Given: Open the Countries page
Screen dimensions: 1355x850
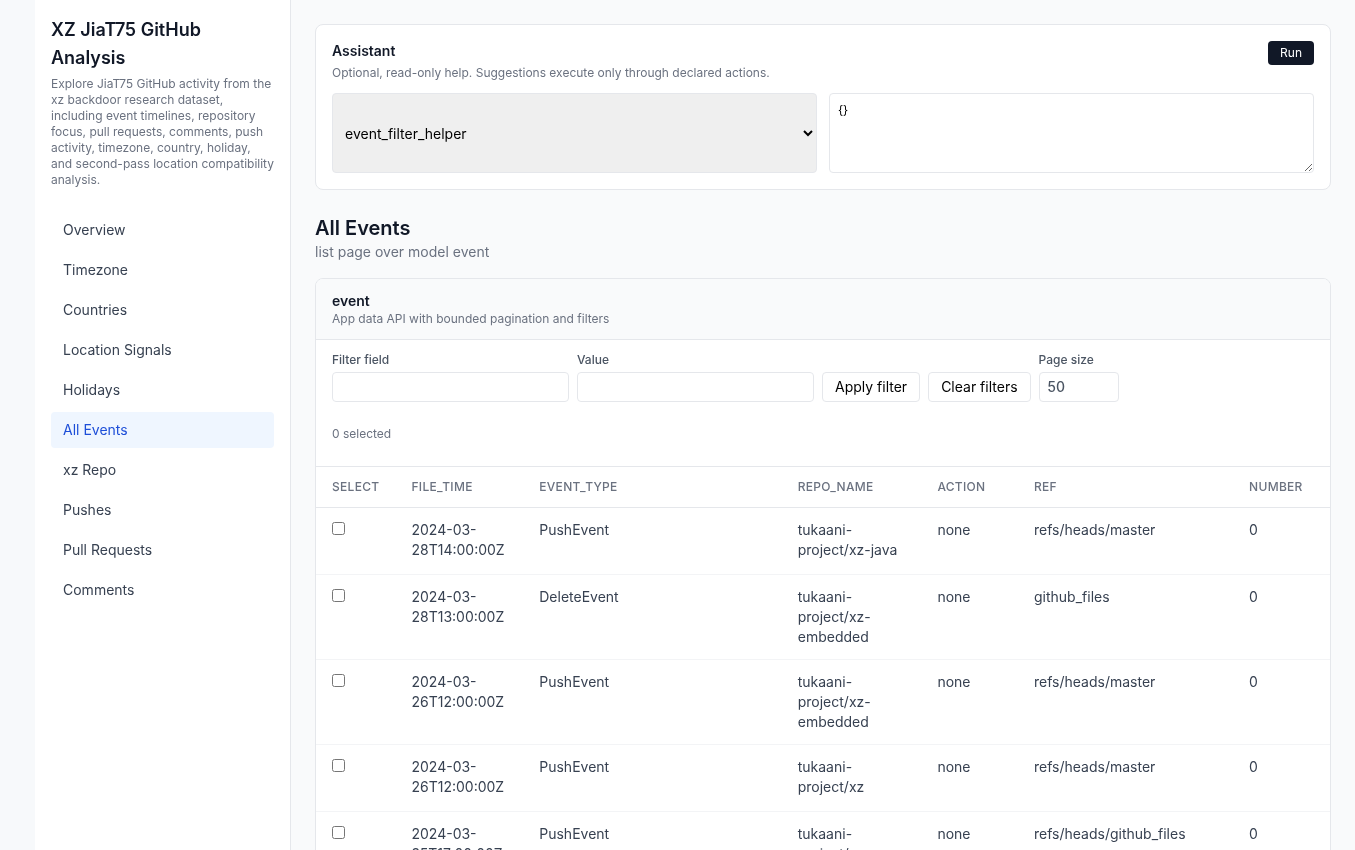Looking at the screenshot, I should coord(162,310).
